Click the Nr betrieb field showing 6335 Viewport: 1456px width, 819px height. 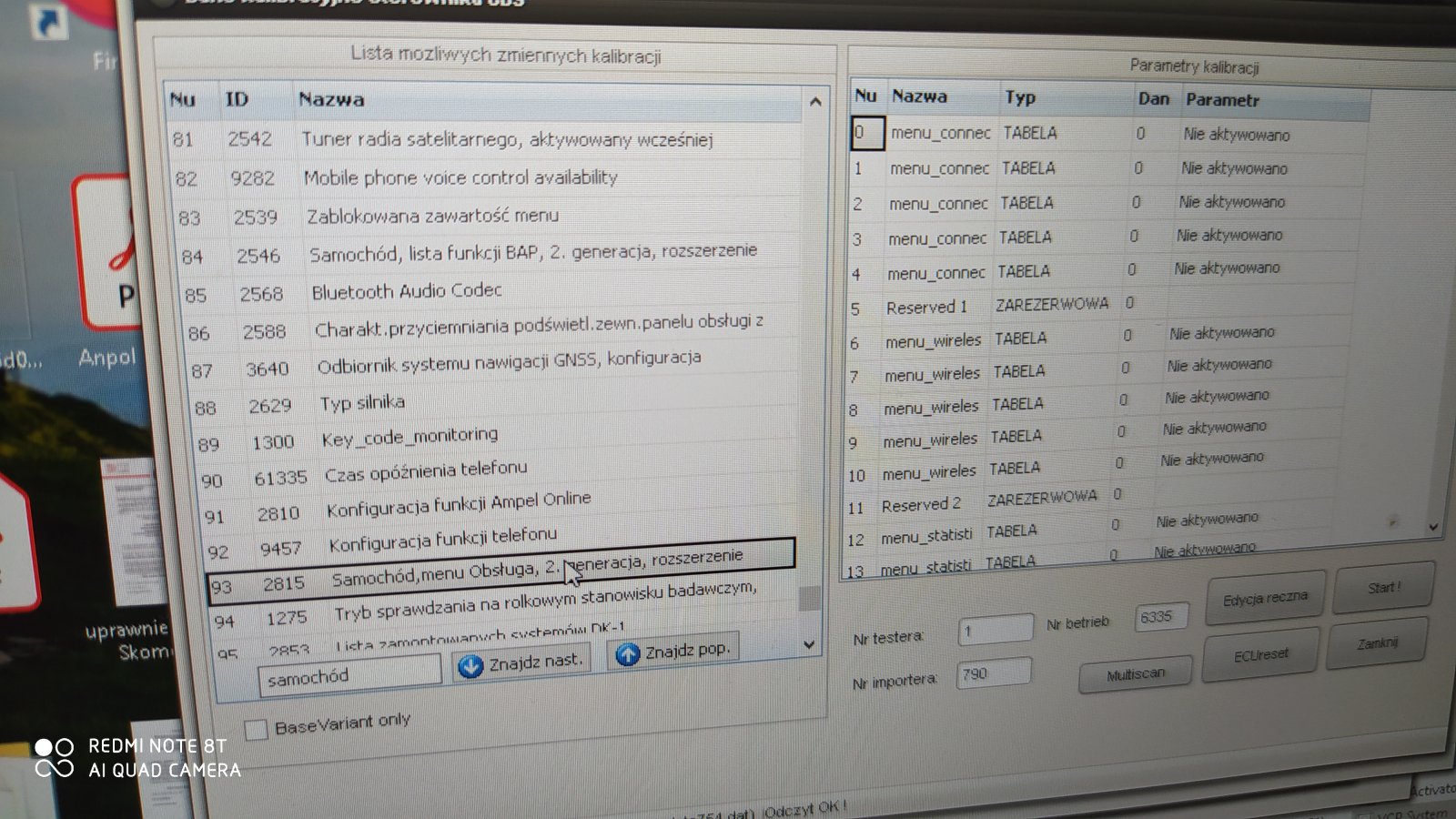pos(1161,617)
